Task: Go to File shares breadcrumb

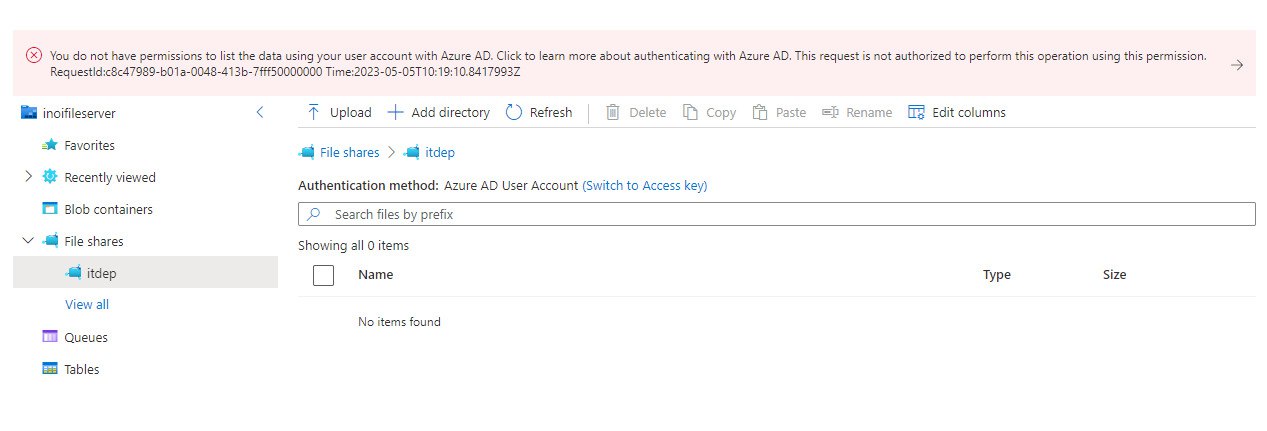Action: pos(349,153)
